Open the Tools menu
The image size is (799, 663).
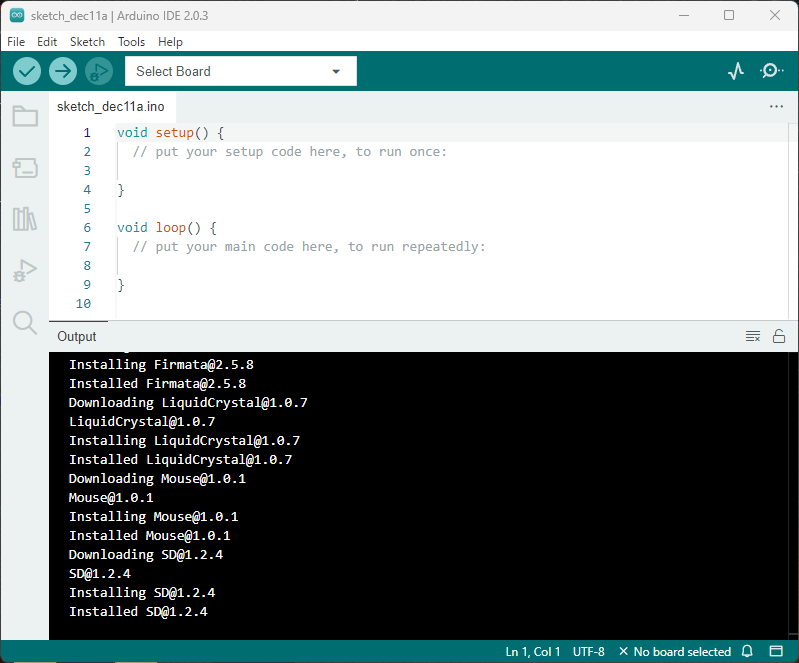131,42
